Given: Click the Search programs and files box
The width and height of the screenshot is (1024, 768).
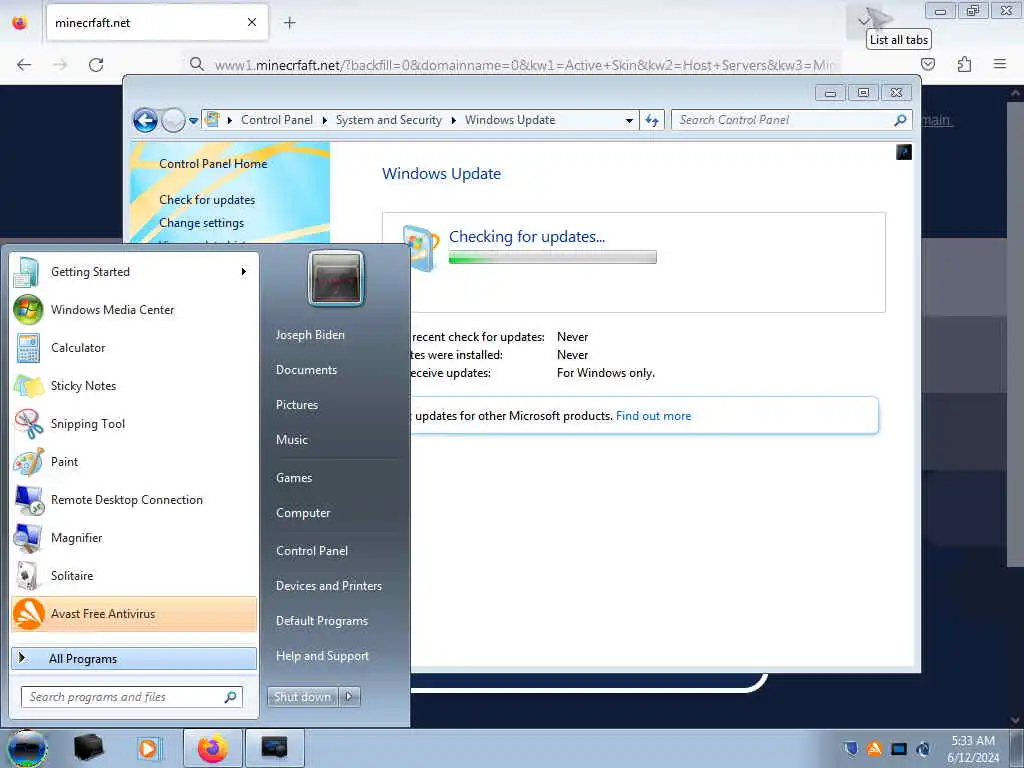Looking at the screenshot, I should [x=132, y=697].
